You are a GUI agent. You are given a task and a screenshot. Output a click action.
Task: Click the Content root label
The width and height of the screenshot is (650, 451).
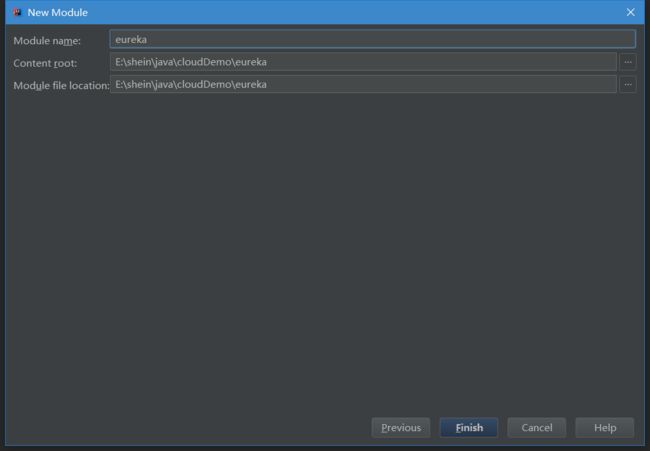[x=45, y=63]
